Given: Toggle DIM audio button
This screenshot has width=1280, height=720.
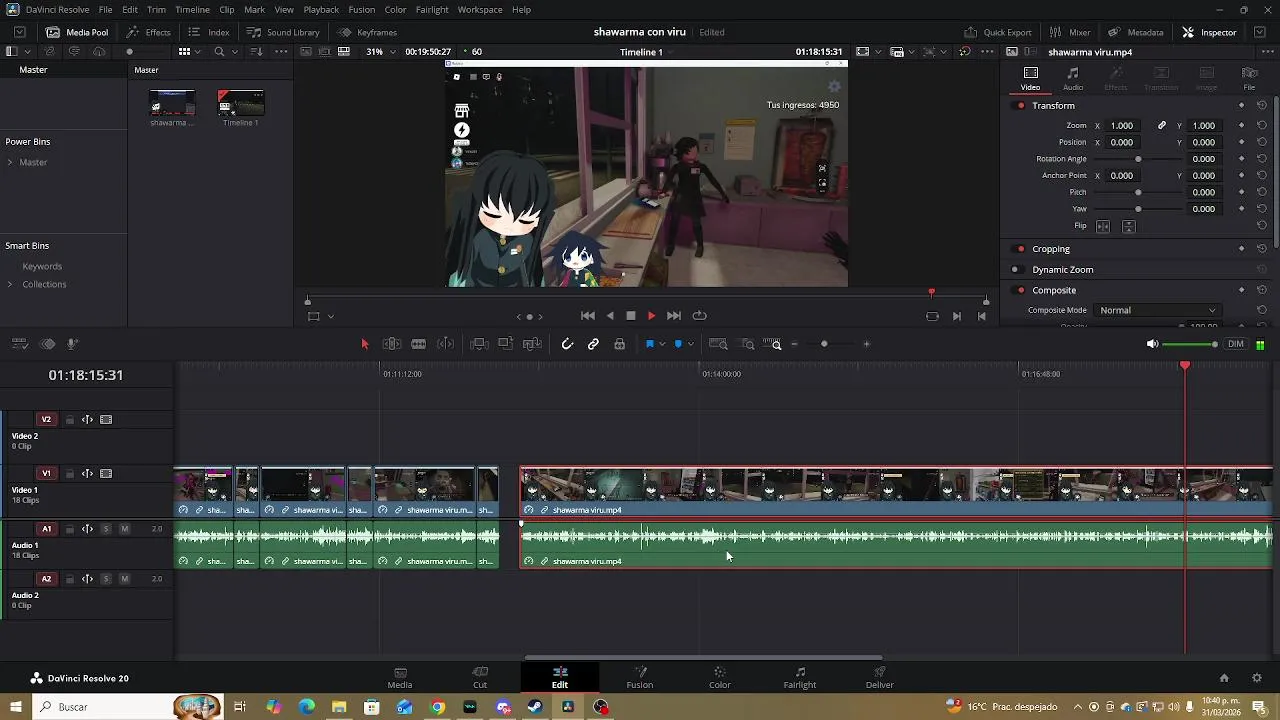Looking at the screenshot, I should click(x=1236, y=344).
